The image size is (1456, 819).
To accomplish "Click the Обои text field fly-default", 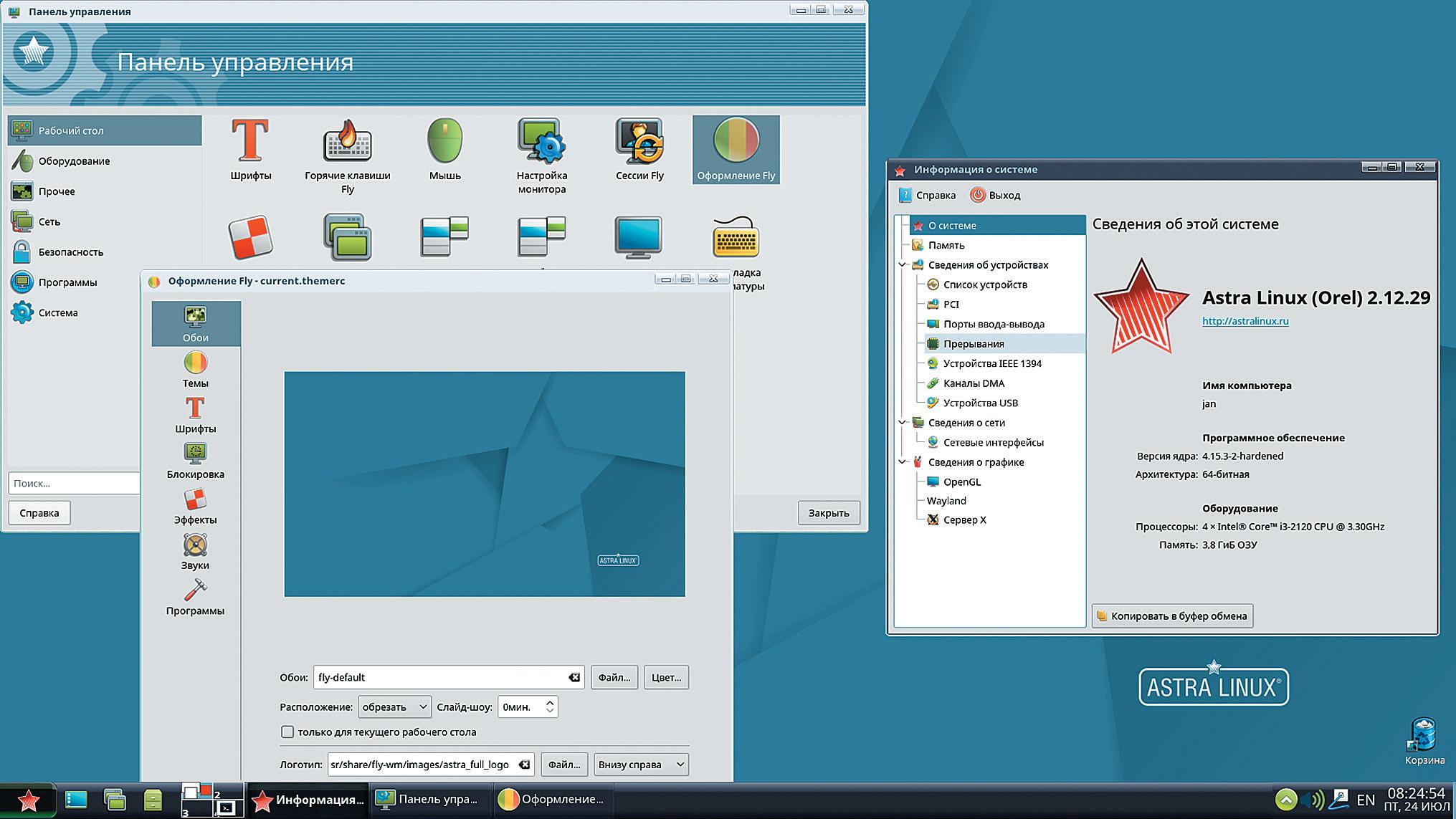I will point(449,677).
